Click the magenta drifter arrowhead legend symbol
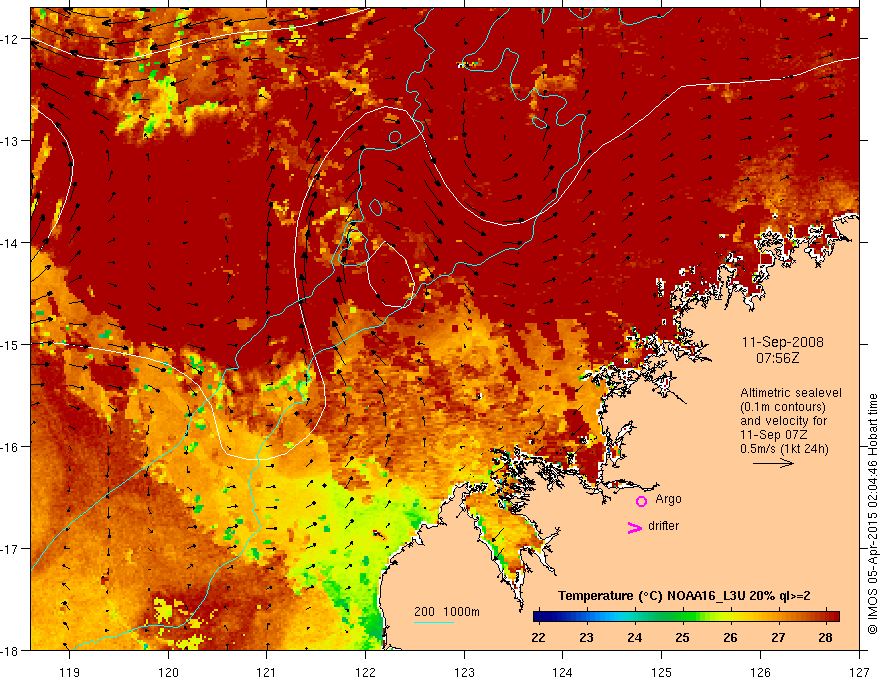The width and height of the screenshot is (880, 680). [x=635, y=527]
